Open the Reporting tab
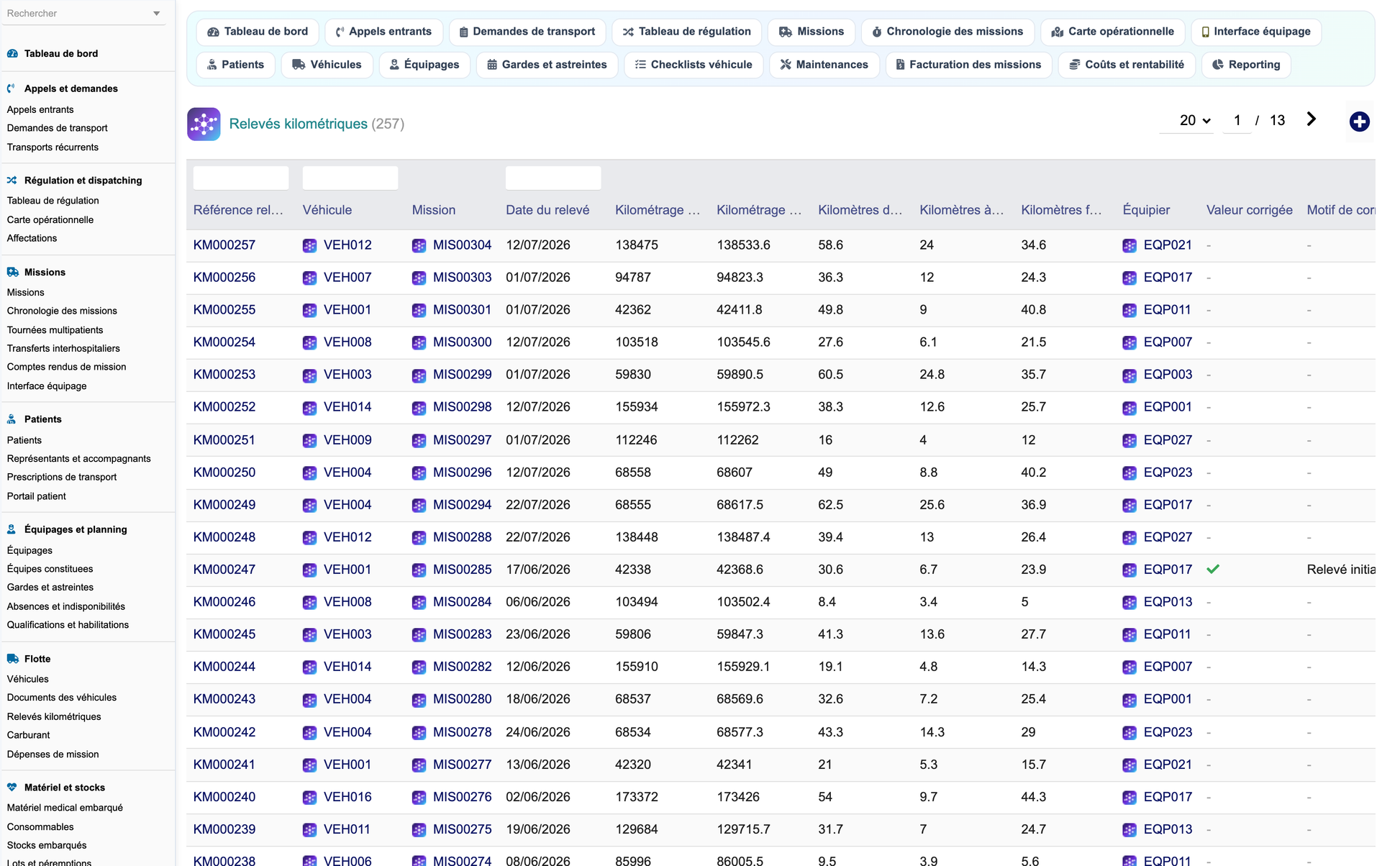This screenshot has height=866, width=1400. pyautogui.click(x=1246, y=65)
